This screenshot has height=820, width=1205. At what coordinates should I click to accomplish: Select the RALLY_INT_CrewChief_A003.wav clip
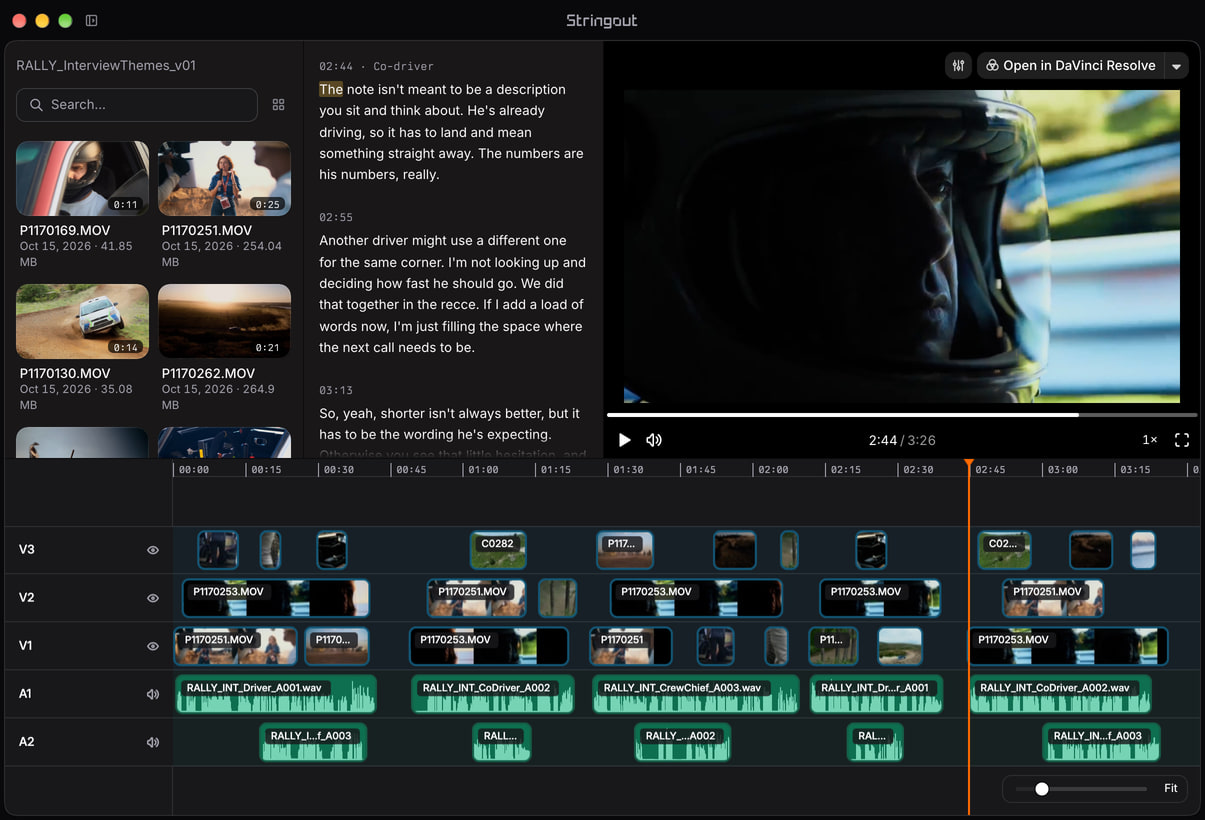[x=696, y=694]
